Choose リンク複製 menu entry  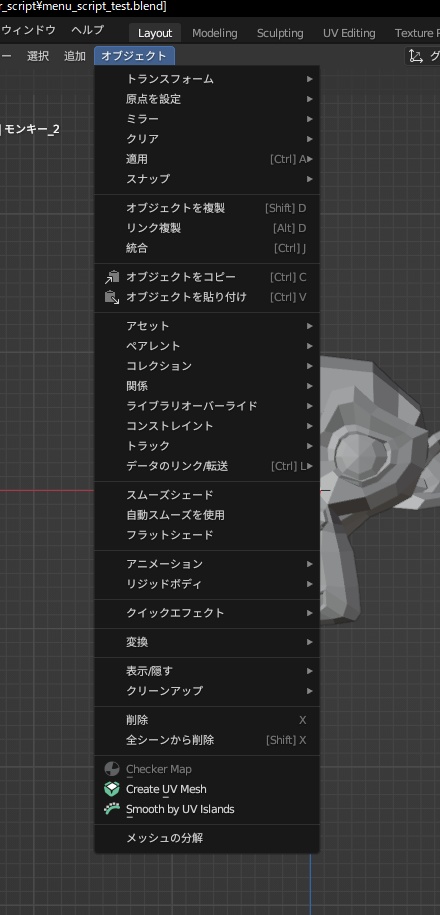point(207,228)
